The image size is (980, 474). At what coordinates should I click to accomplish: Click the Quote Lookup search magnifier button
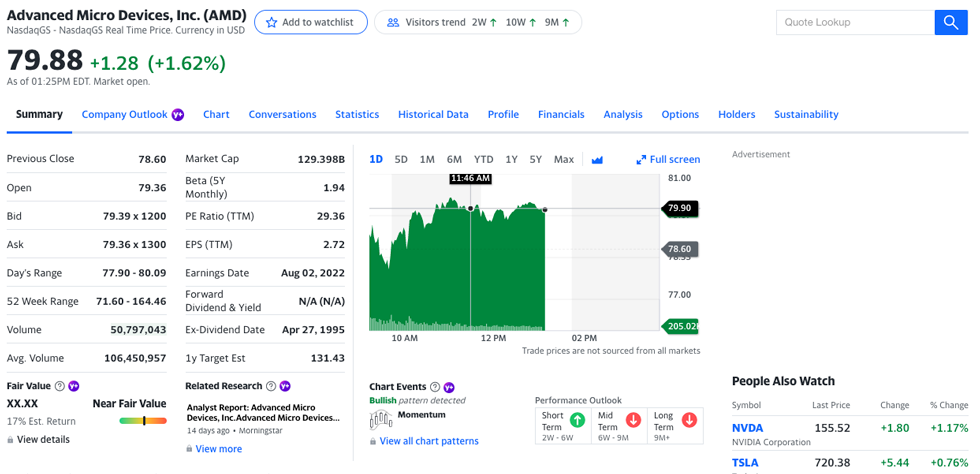[x=951, y=23]
